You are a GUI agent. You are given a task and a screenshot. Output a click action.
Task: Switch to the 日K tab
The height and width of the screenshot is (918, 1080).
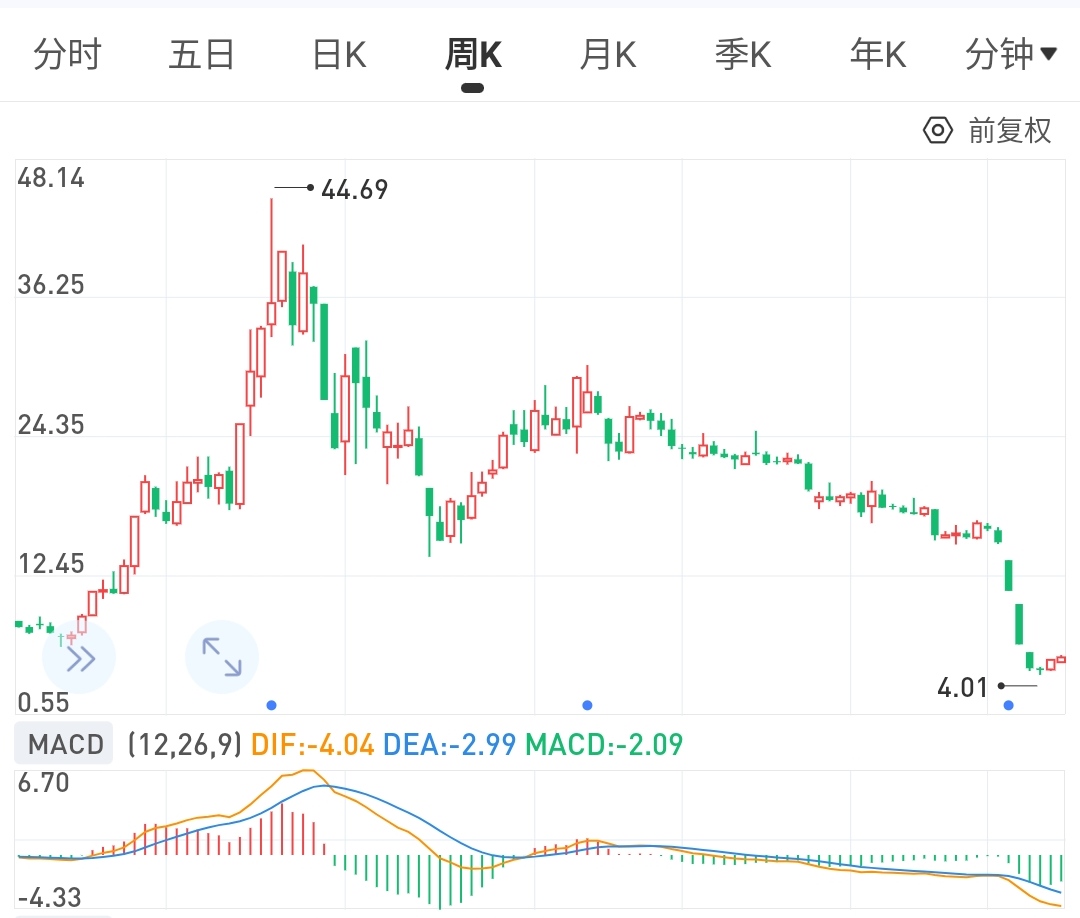(337, 55)
